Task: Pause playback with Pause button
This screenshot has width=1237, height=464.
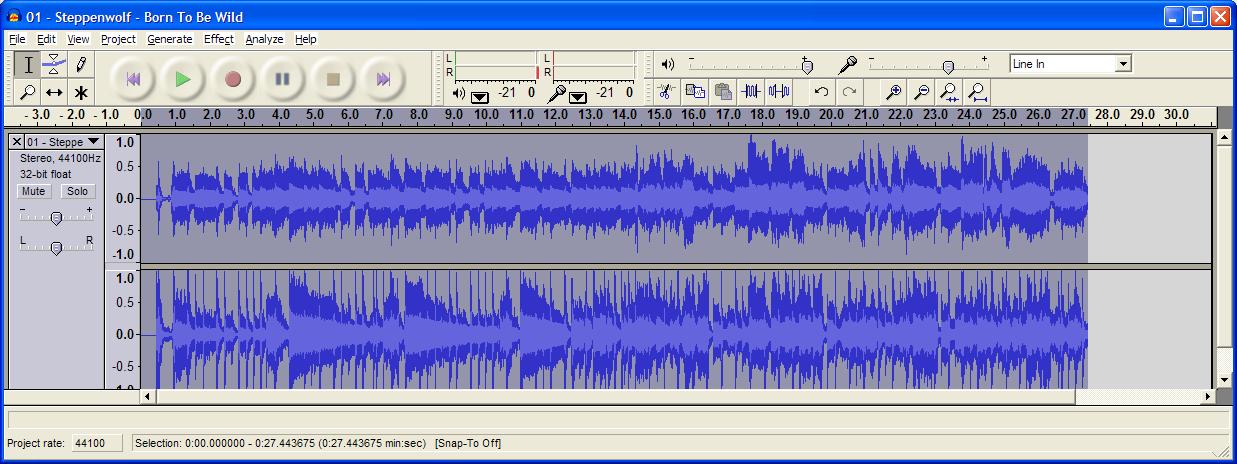Action: (x=283, y=79)
